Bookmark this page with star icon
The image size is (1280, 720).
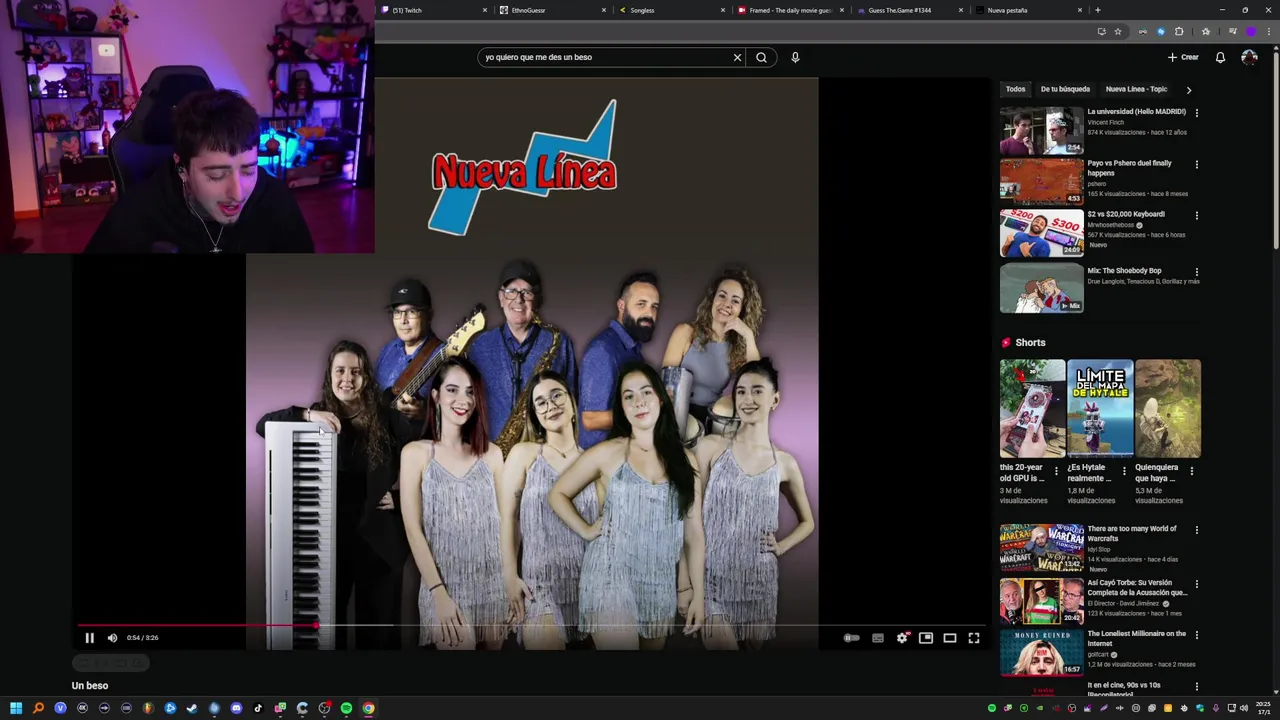(1118, 32)
